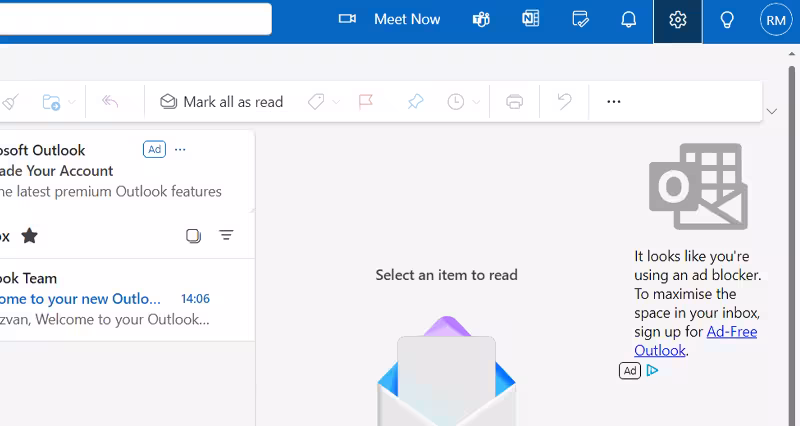Open the message list filter menu

[x=227, y=236]
